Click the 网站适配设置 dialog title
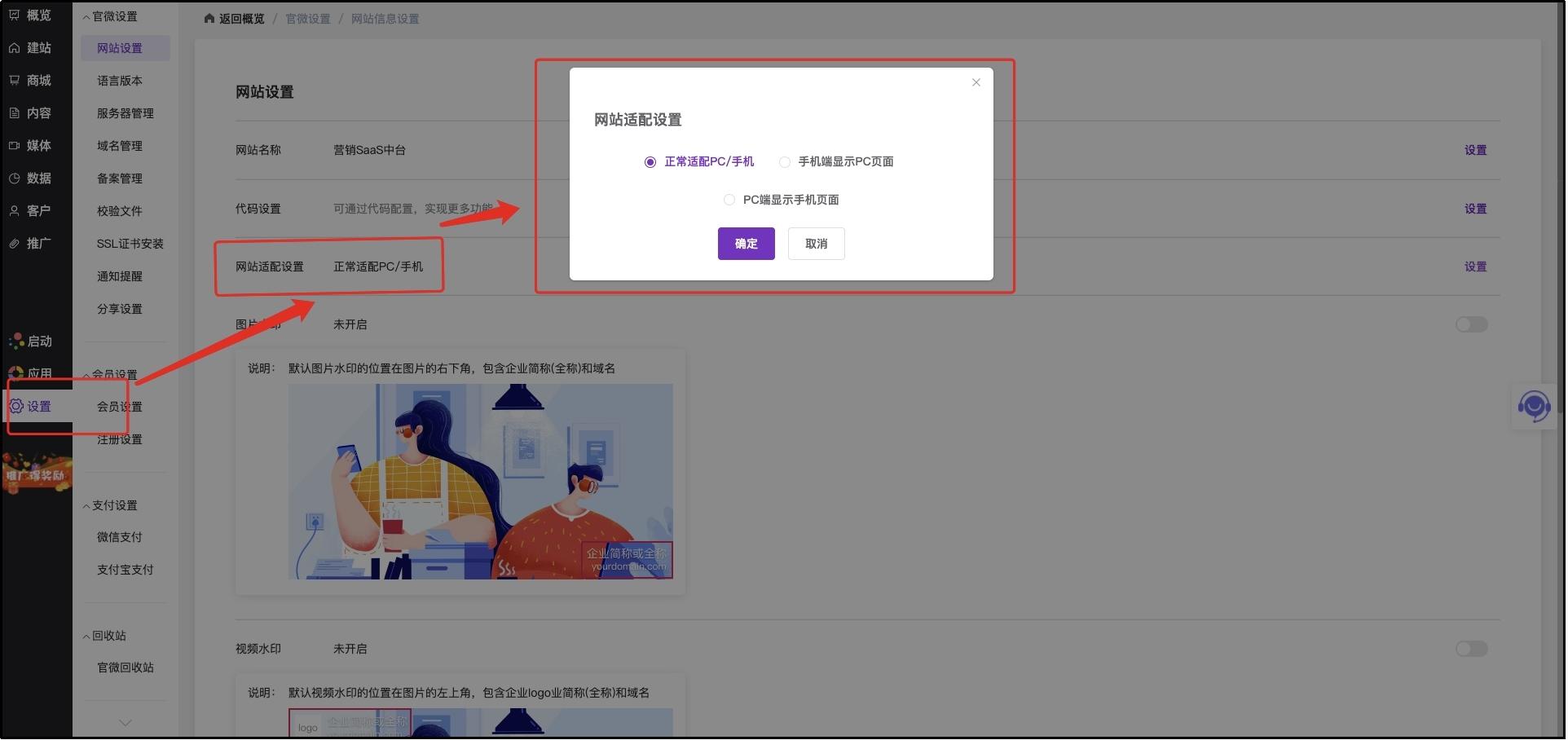 click(x=638, y=120)
